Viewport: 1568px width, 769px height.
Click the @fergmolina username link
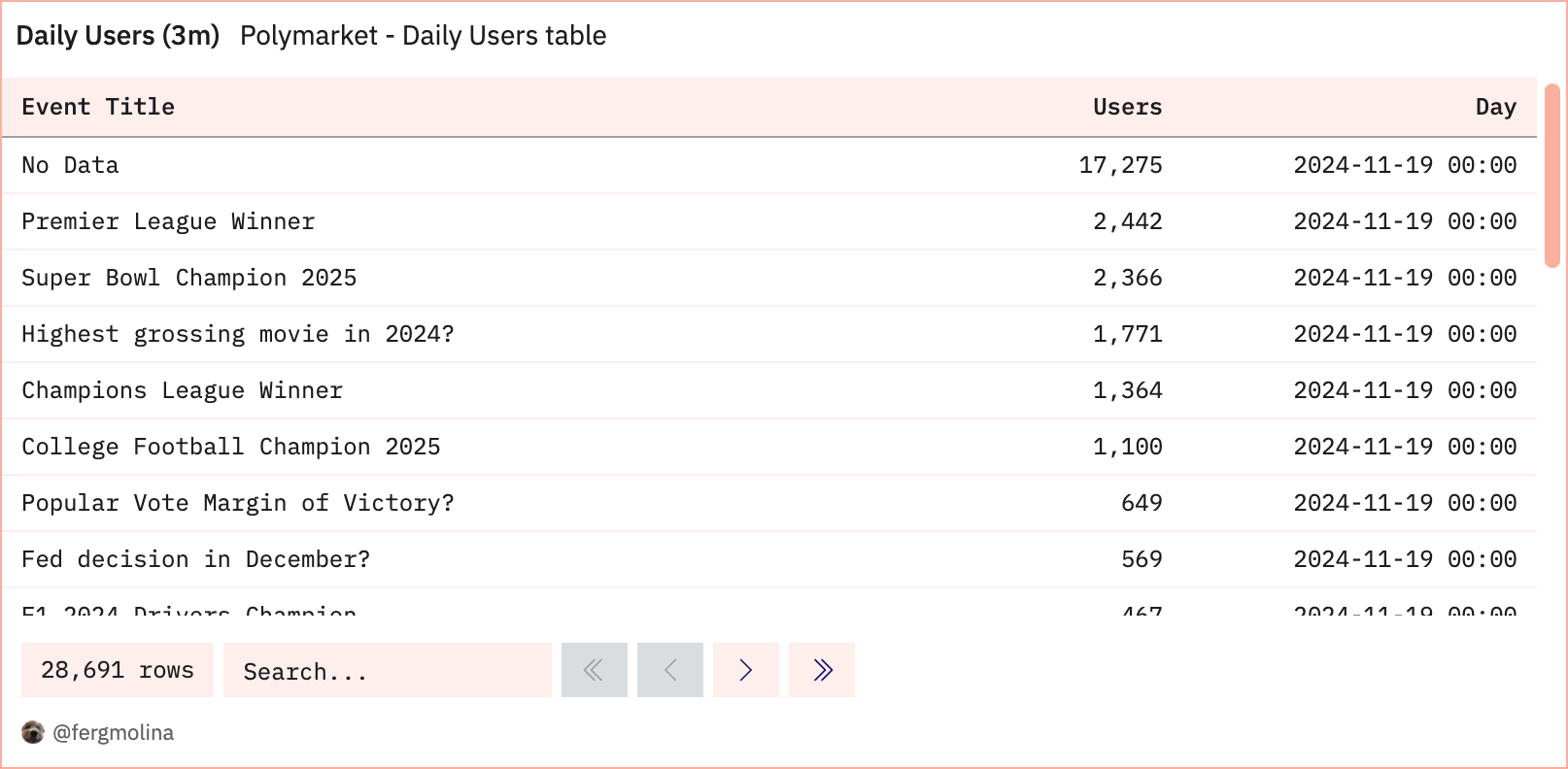114,732
